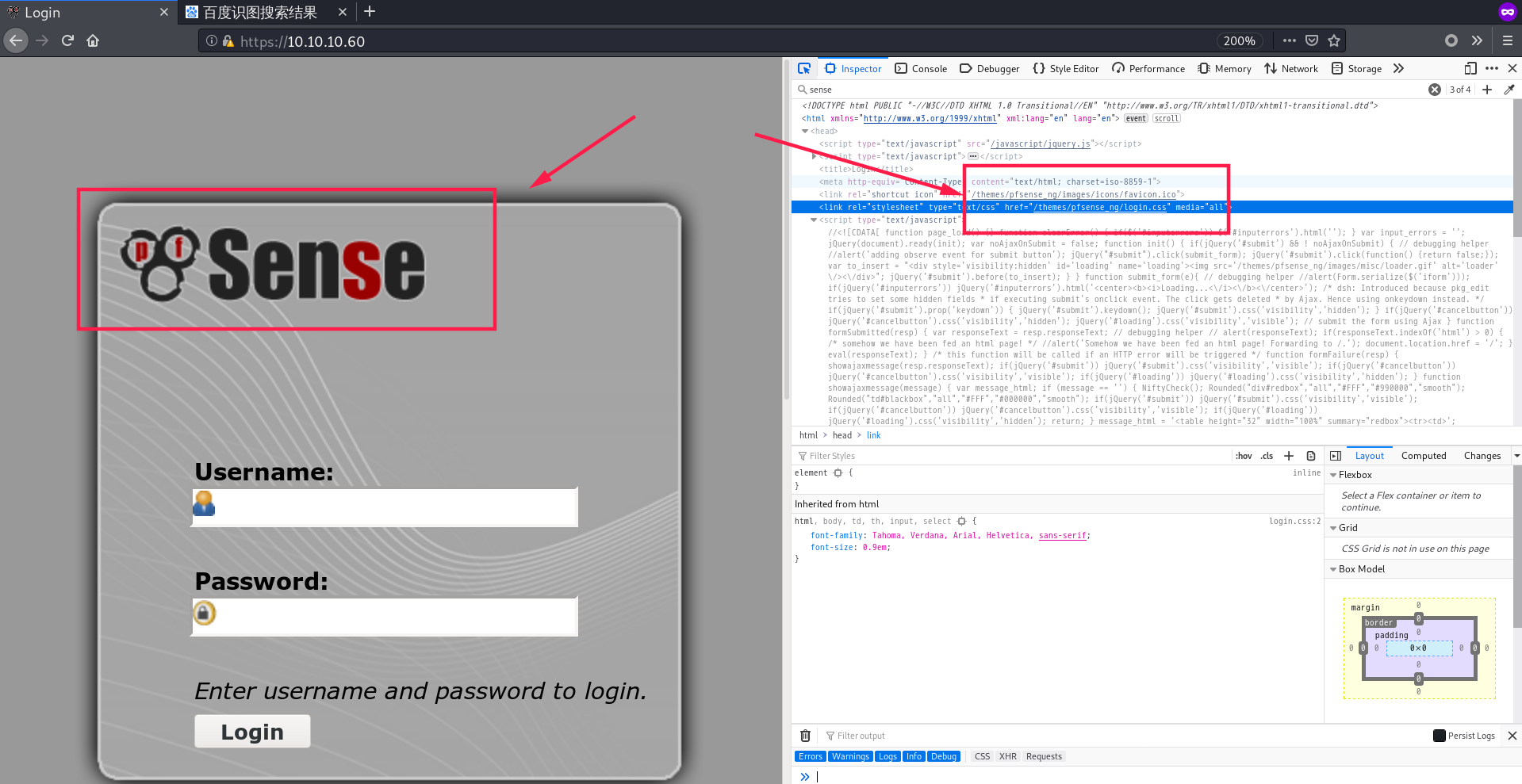Reload the current page
The image size is (1522, 784).
pos(67,40)
